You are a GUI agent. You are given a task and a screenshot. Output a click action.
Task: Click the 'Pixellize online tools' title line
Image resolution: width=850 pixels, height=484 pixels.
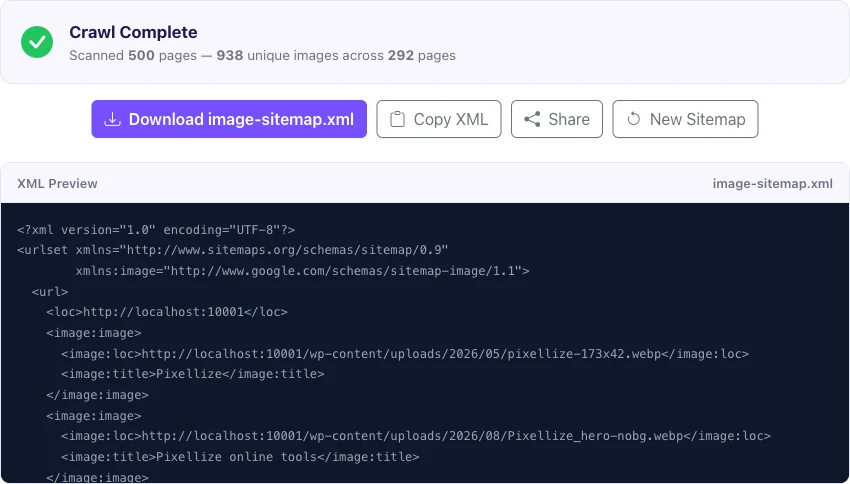240,457
